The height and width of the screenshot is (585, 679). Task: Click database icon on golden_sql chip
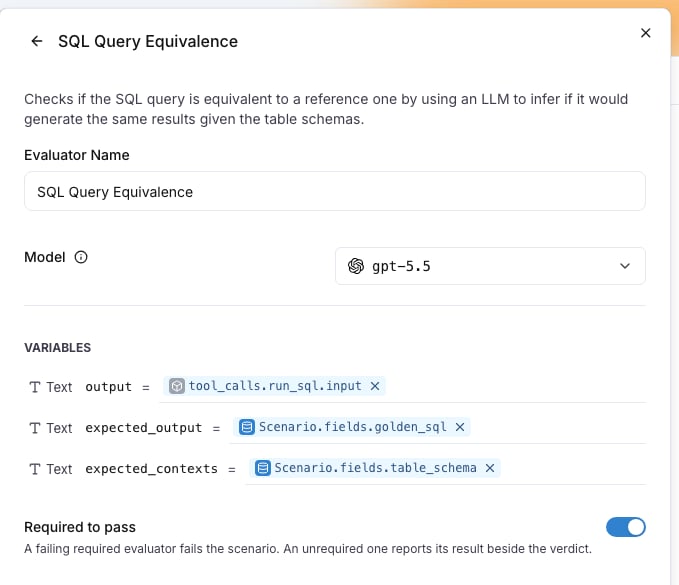coord(247,427)
